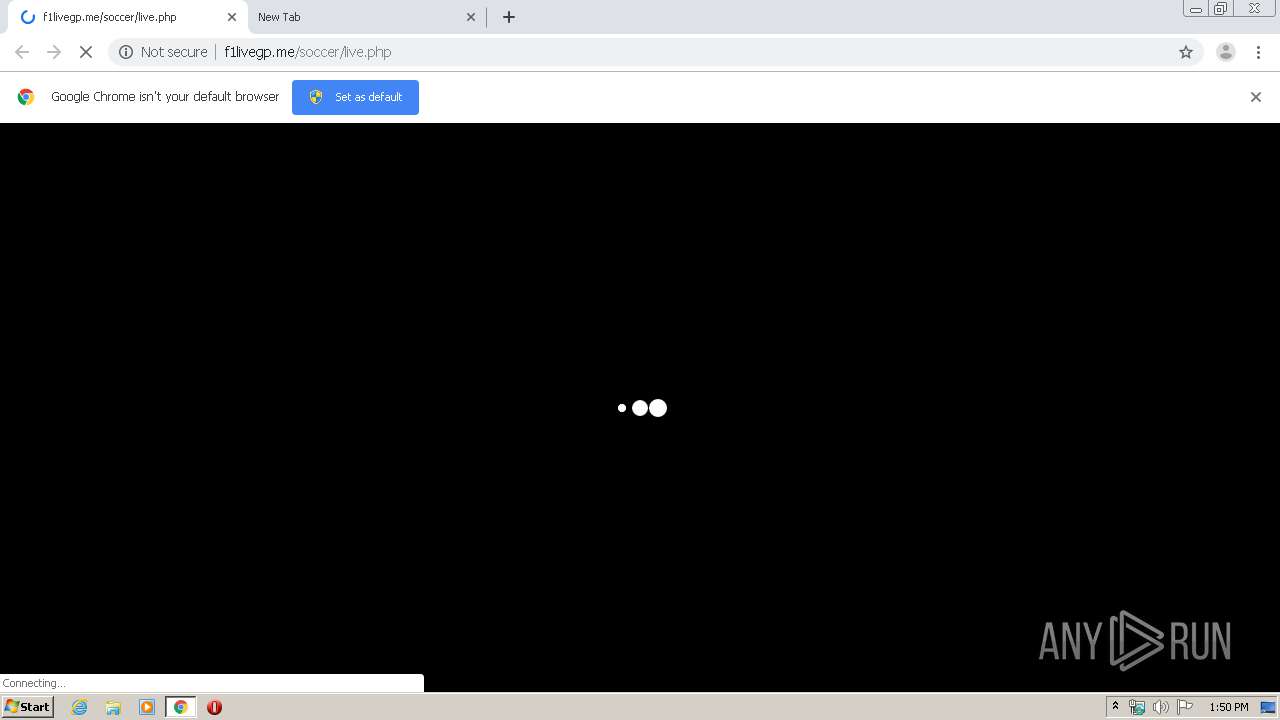Open a new tab with plus button

[x=509, y=17]
